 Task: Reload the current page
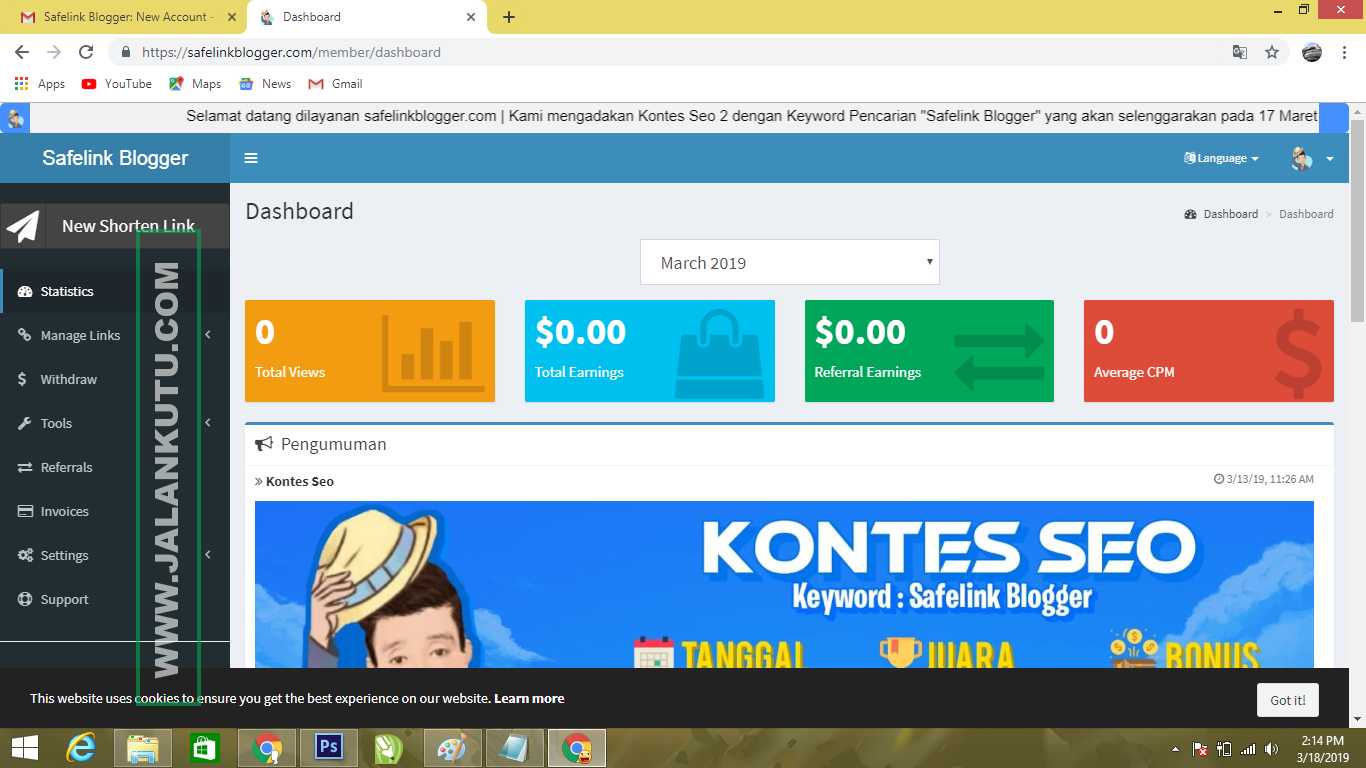(86, 52)
